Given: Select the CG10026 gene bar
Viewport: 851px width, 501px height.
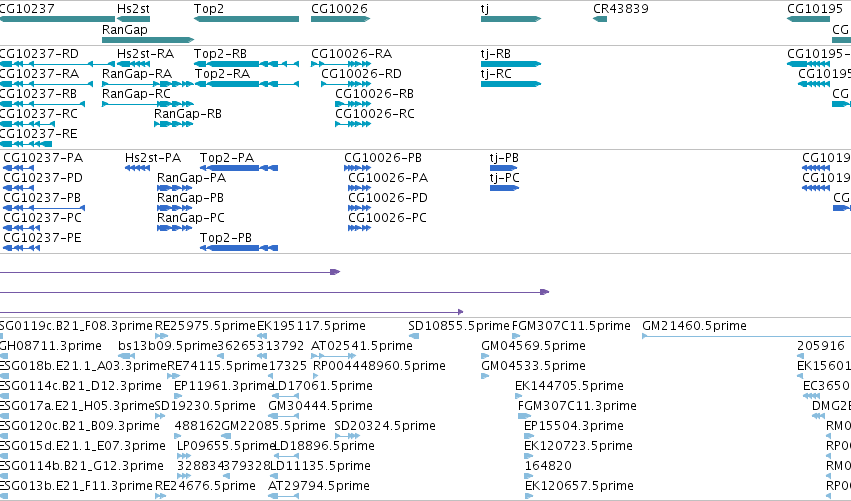Looking at the screenshot, I should click(340, 19).
